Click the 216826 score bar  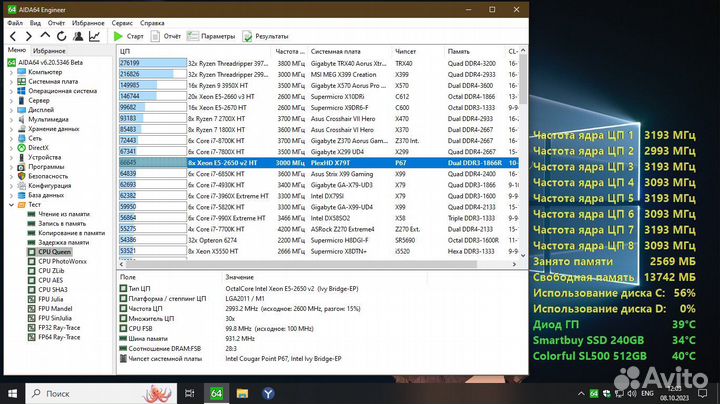[x=153, y=74]
